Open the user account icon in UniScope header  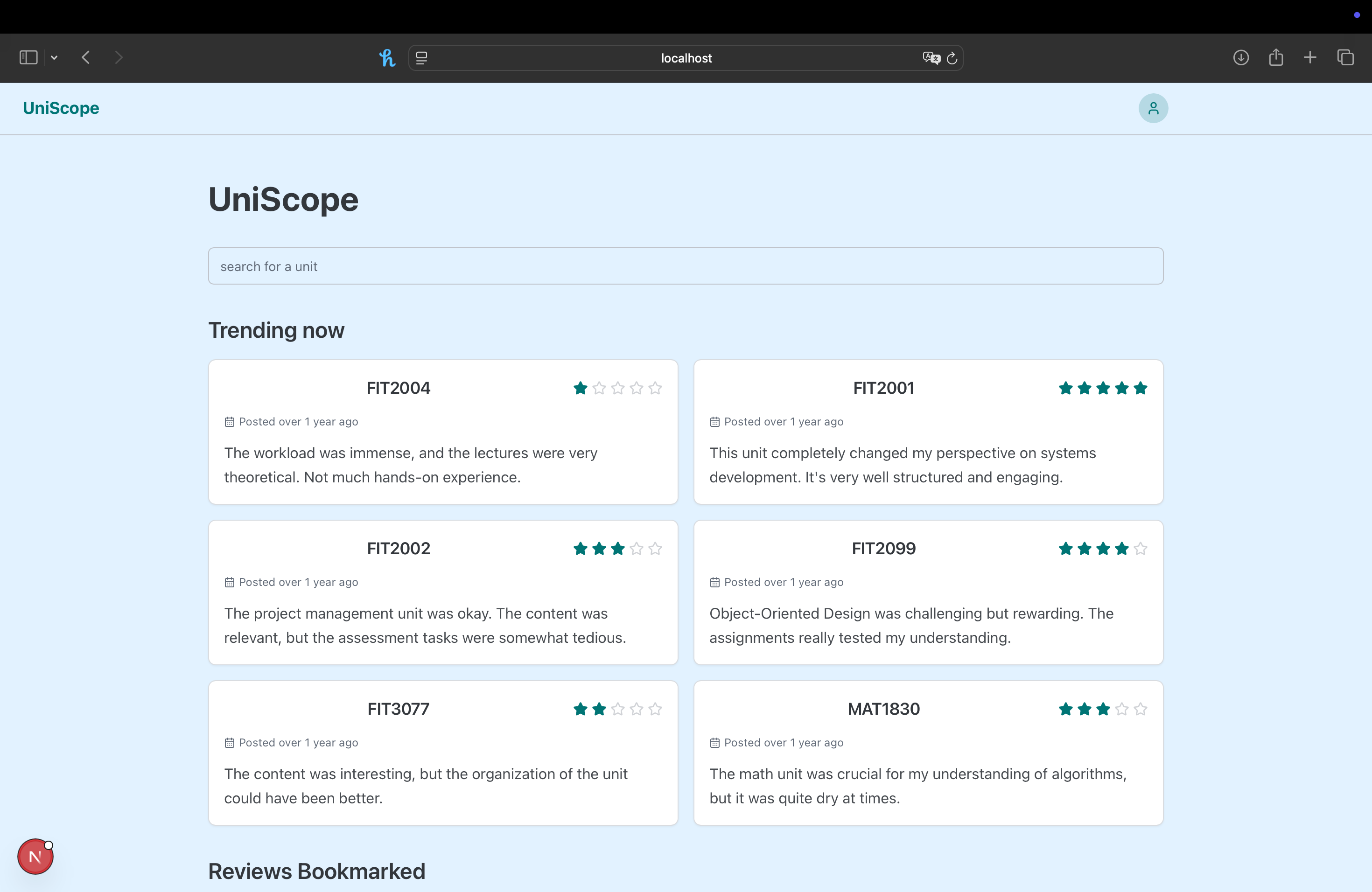coord(1153,108)
